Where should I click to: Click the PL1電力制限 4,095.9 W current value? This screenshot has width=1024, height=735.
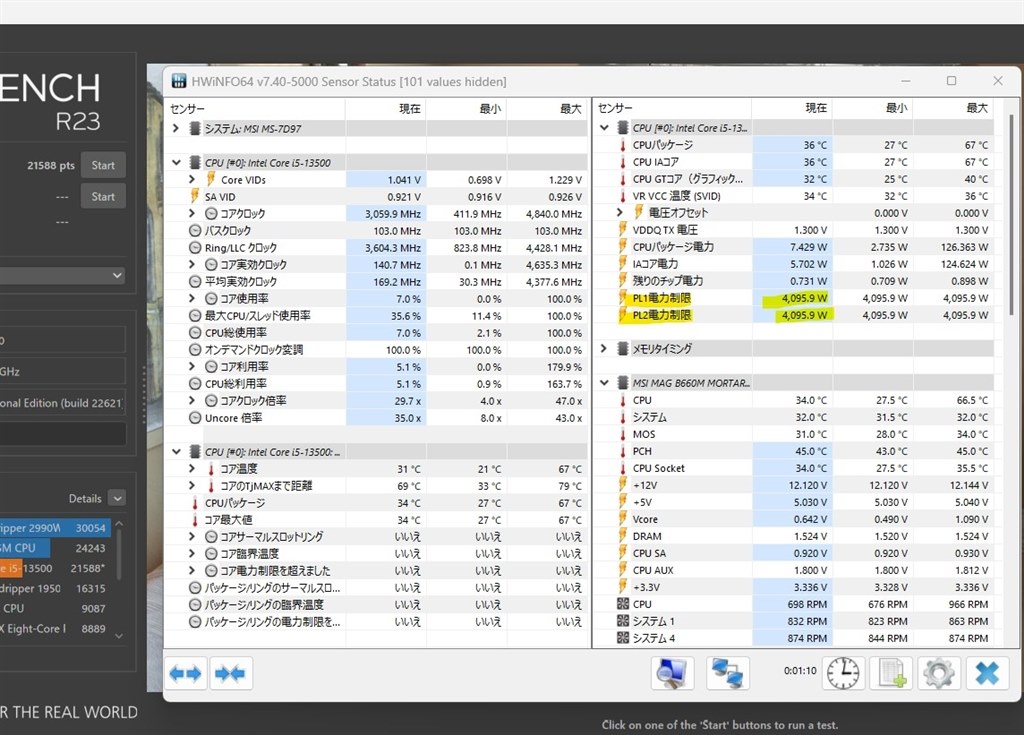pyautogui.click(x=804, y=298)
